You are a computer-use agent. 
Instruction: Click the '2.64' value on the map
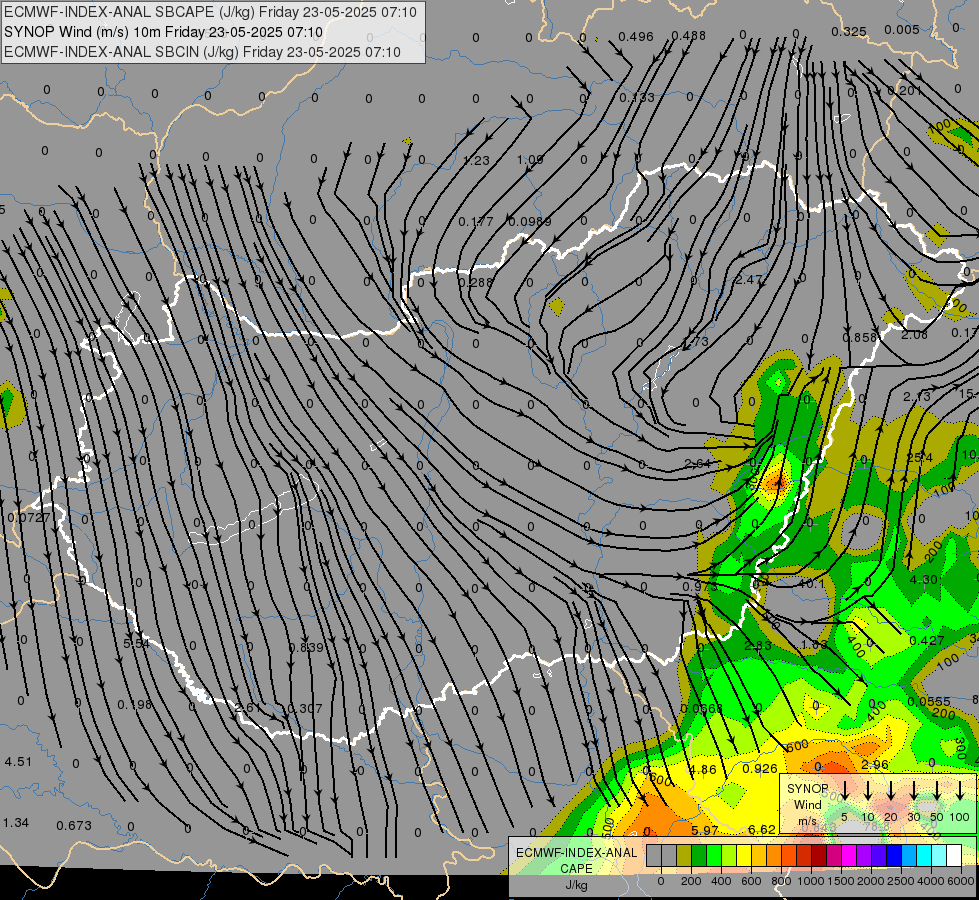[697, 463]
